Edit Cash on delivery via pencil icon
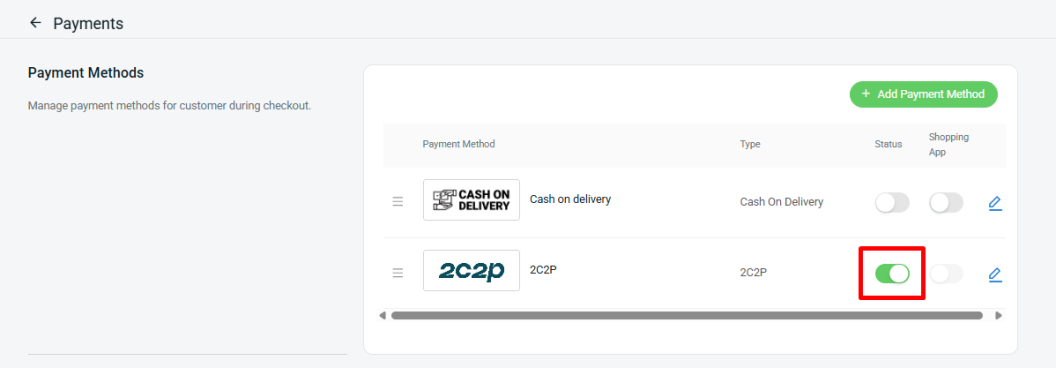1056x368 pixels. (995, 203)
